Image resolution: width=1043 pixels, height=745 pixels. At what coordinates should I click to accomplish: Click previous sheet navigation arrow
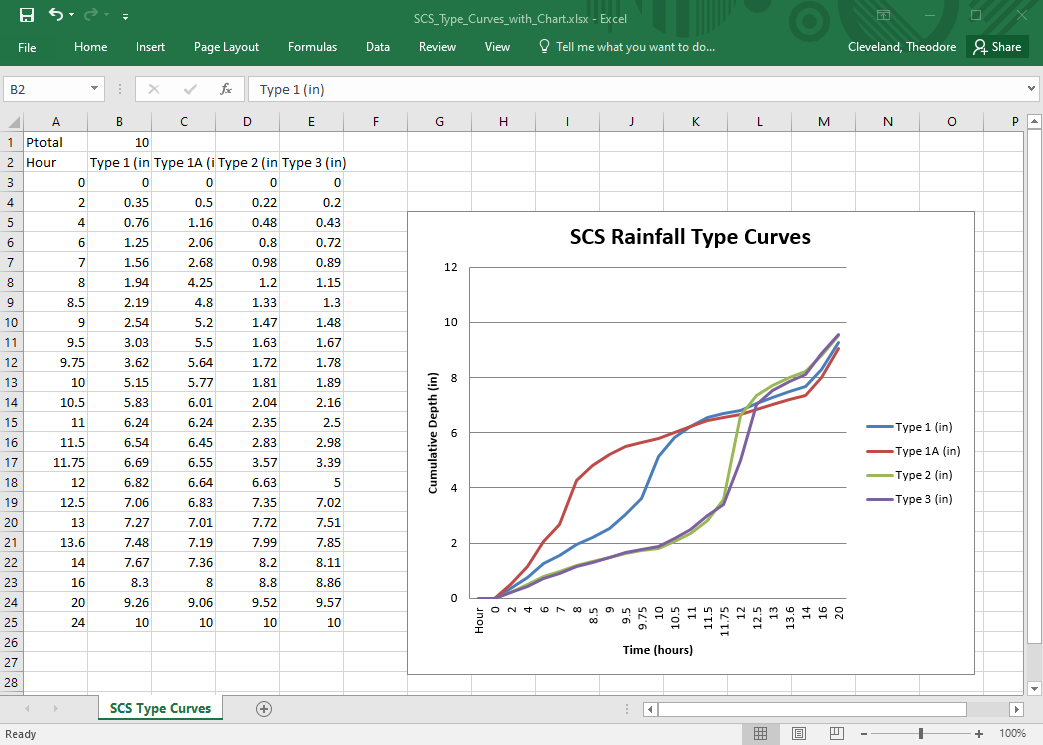click(x=27, y=709)
